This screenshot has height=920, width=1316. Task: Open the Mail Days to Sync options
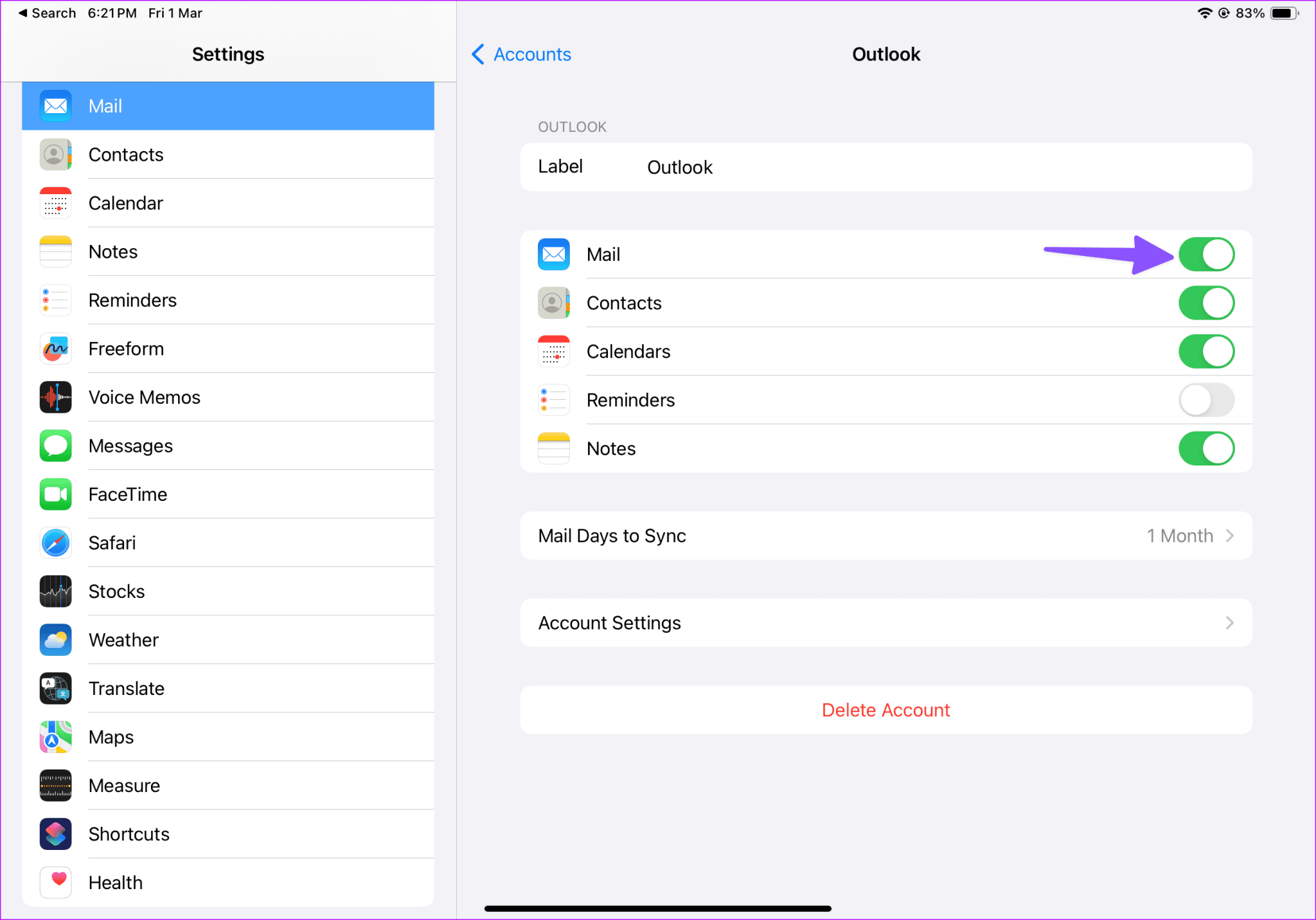pos(885,536)
